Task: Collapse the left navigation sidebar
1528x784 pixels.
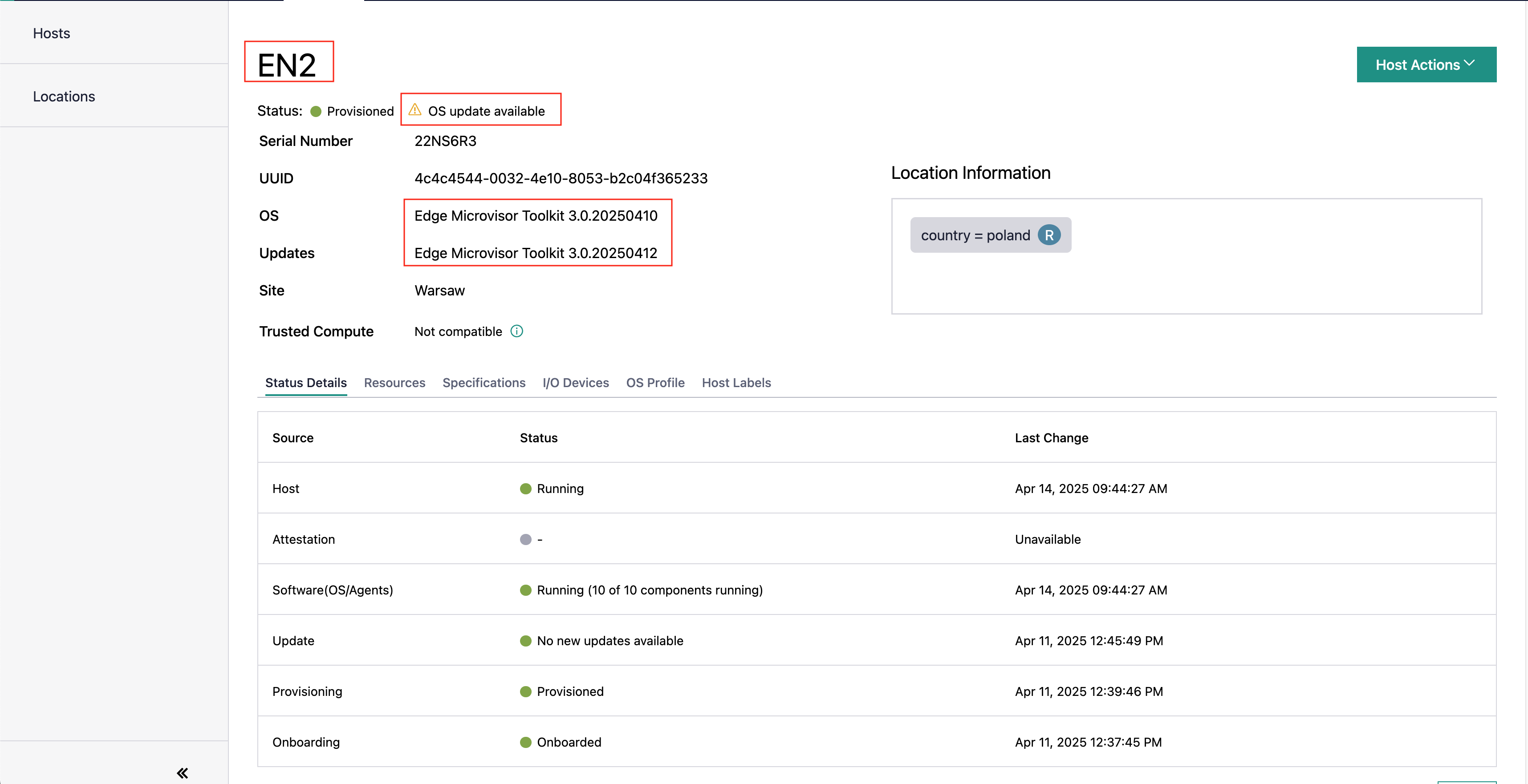Action: 182,773
